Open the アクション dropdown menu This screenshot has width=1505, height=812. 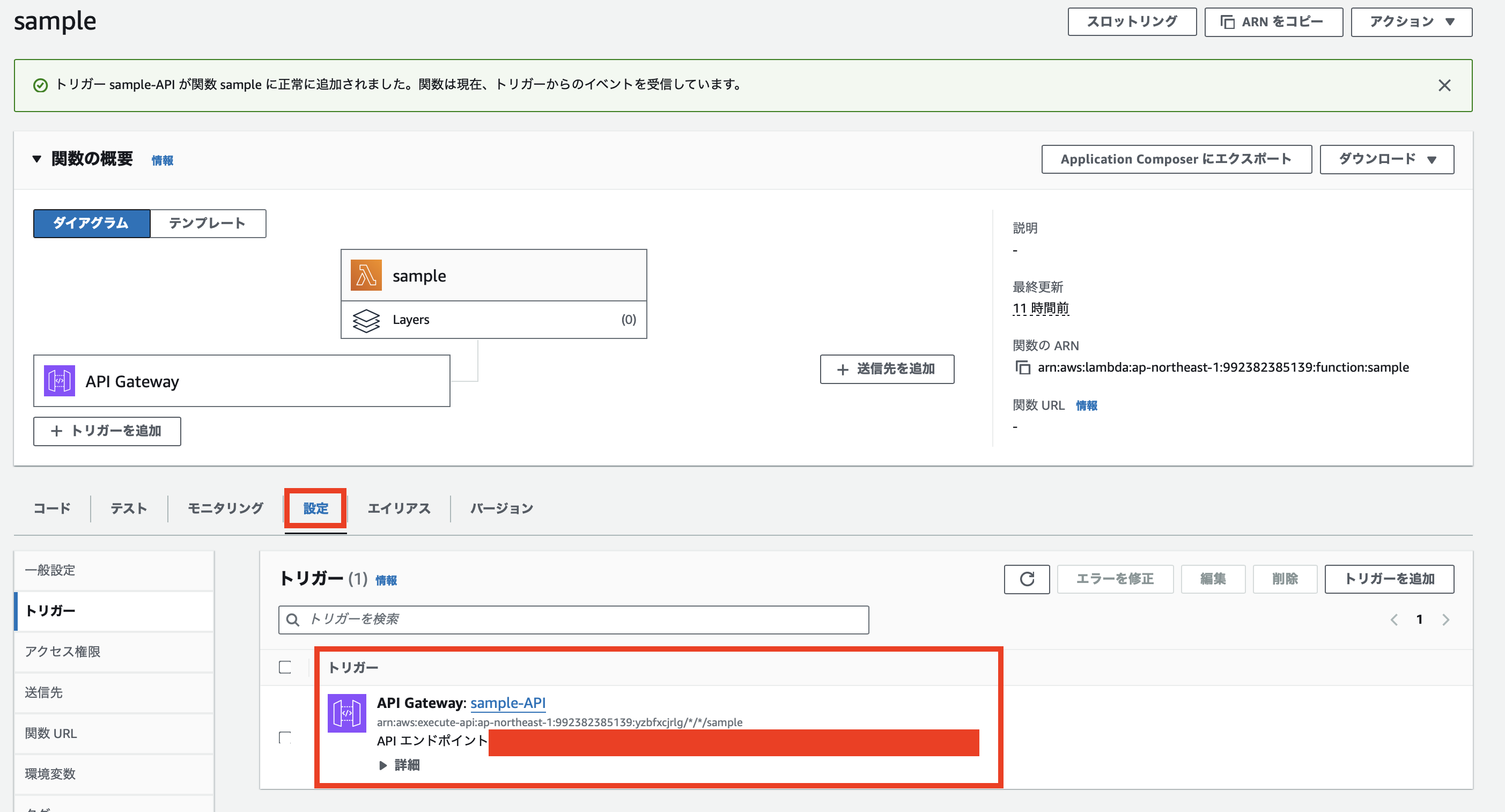(1411, 22)
